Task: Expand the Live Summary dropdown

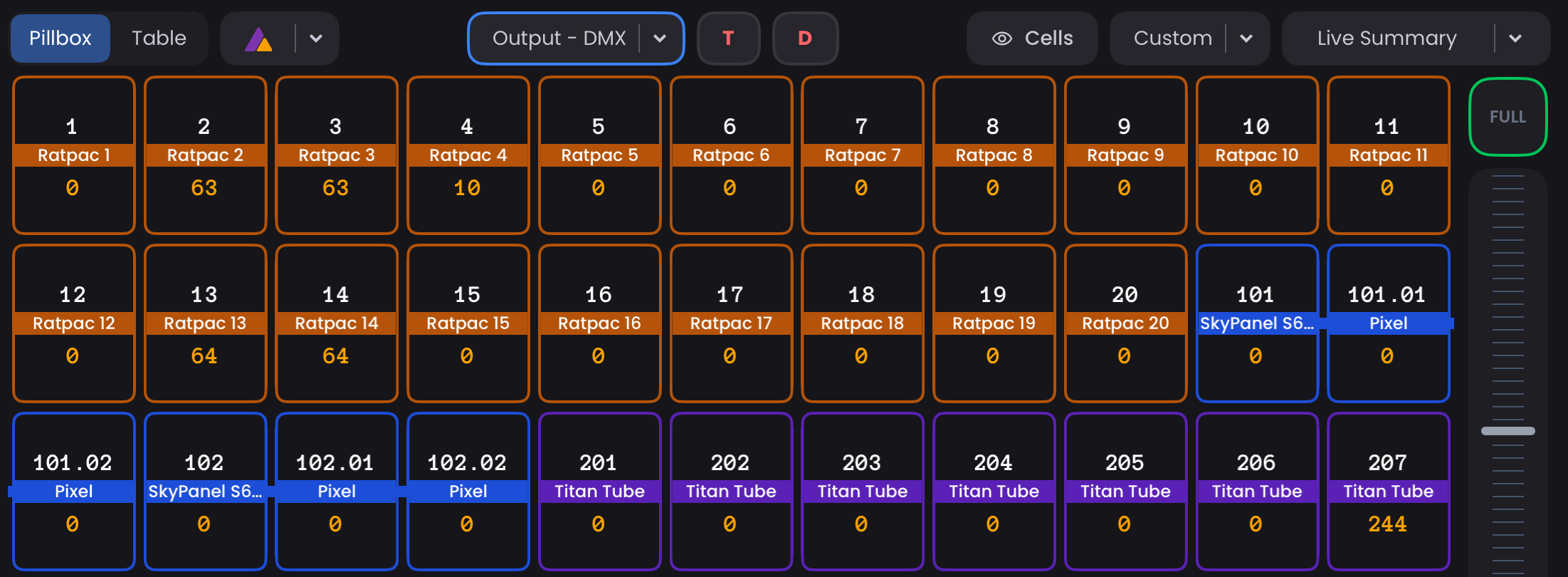Action: click(x=1515, y=38)
